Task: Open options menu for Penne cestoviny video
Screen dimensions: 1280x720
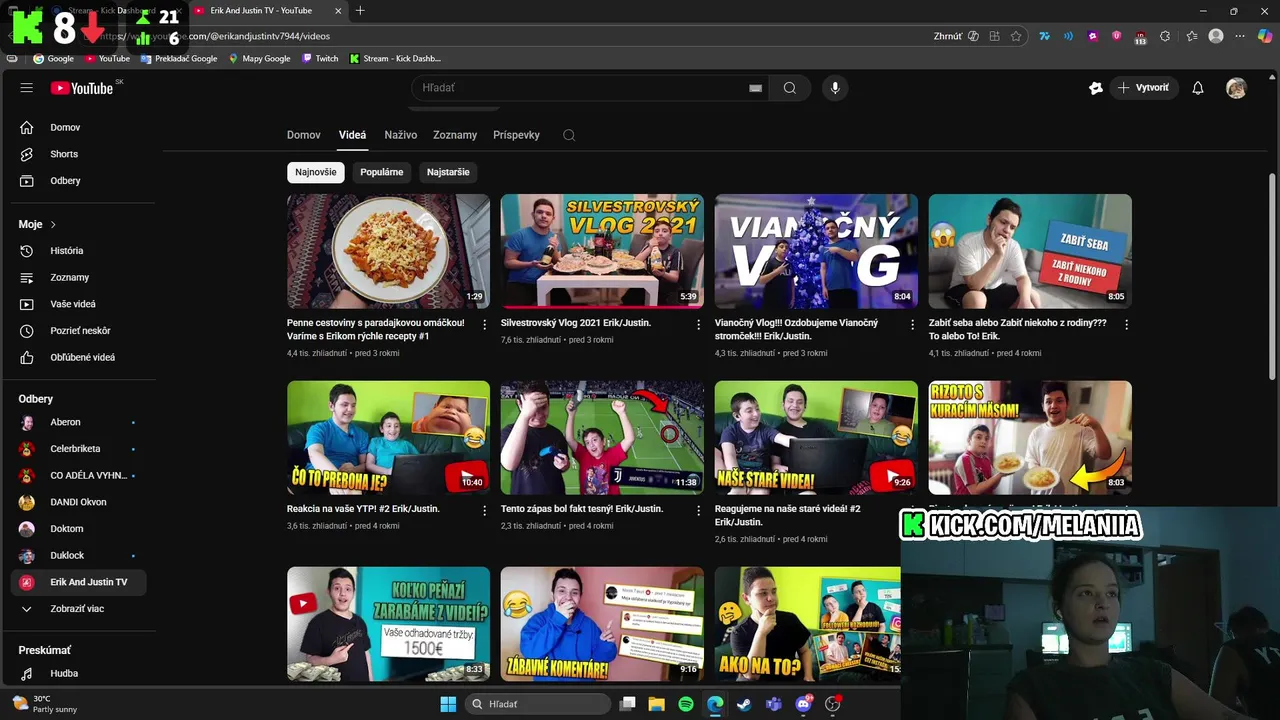Action: [x=485, y=325]
